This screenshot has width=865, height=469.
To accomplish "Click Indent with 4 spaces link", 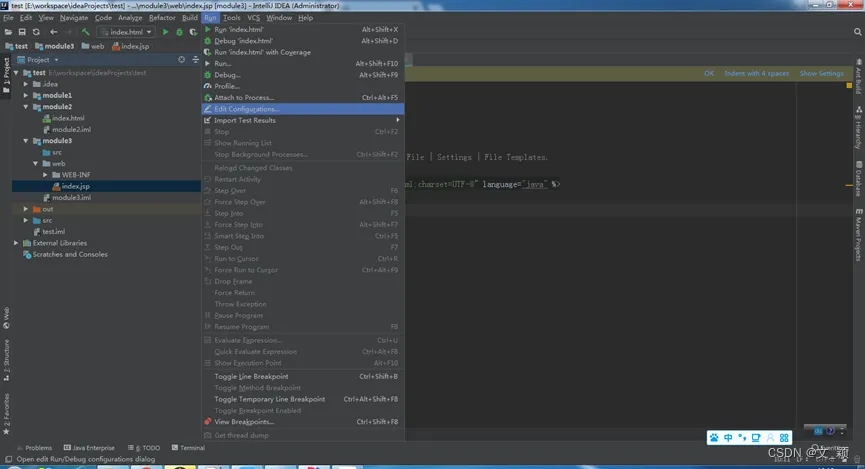I will 757,73.
